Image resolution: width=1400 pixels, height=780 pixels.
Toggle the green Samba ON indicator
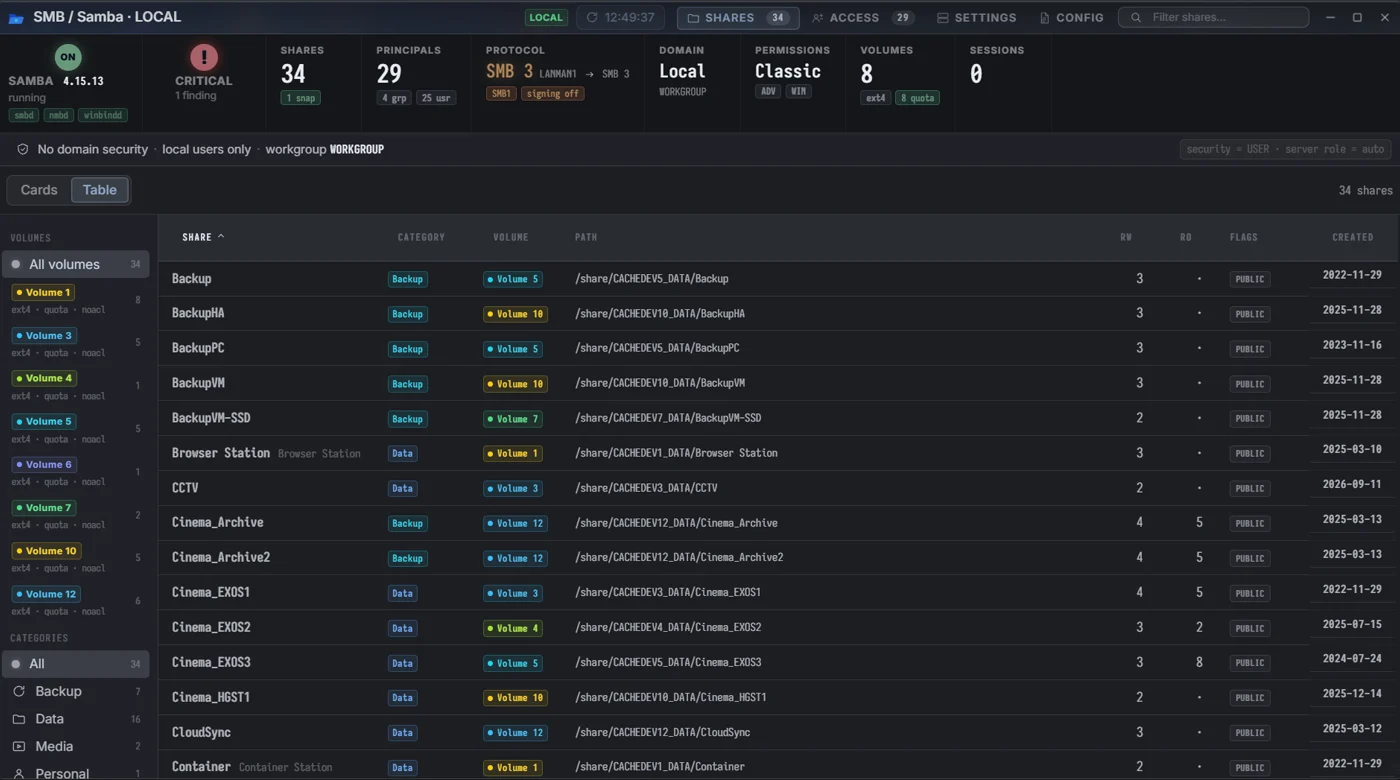tap(68, 57)
